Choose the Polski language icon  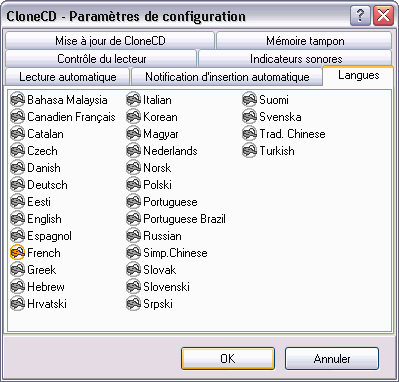(134, 185)
